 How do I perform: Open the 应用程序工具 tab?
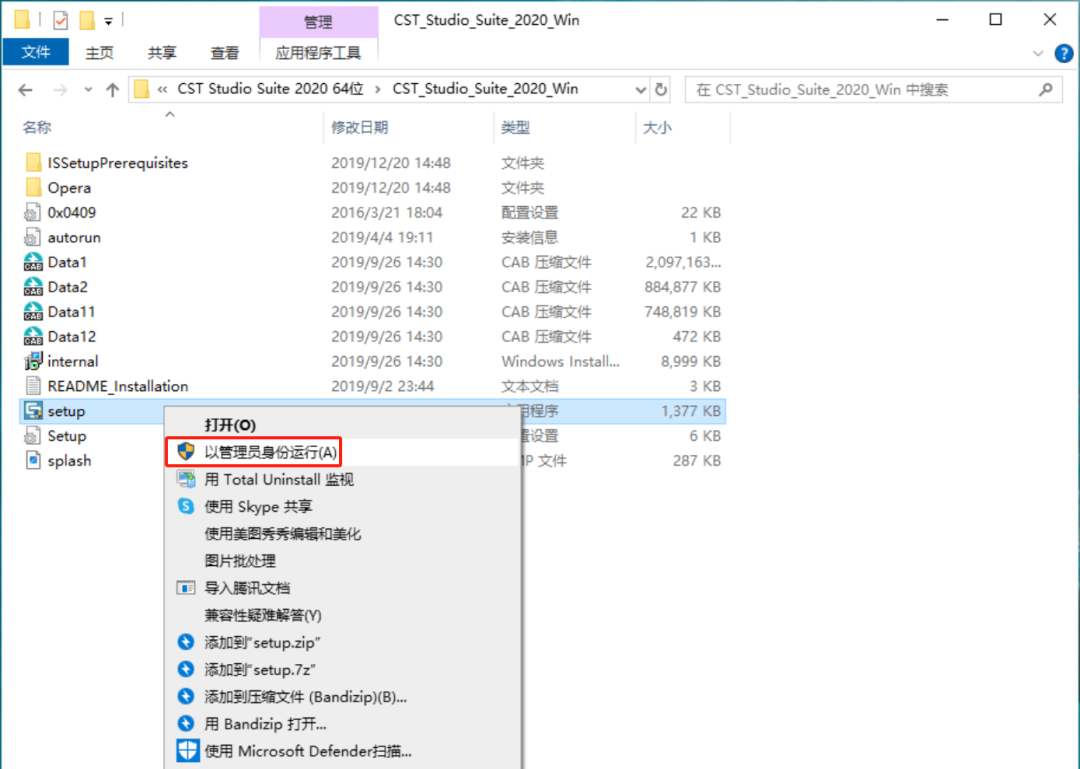pyautogui.click(x=318, y=53)
